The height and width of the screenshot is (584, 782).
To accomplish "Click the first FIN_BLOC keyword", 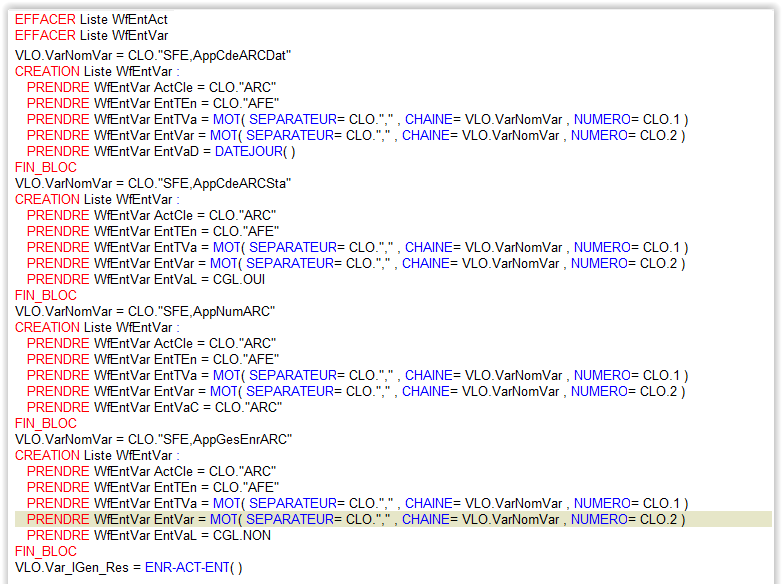I will click(x=46, y=167).
